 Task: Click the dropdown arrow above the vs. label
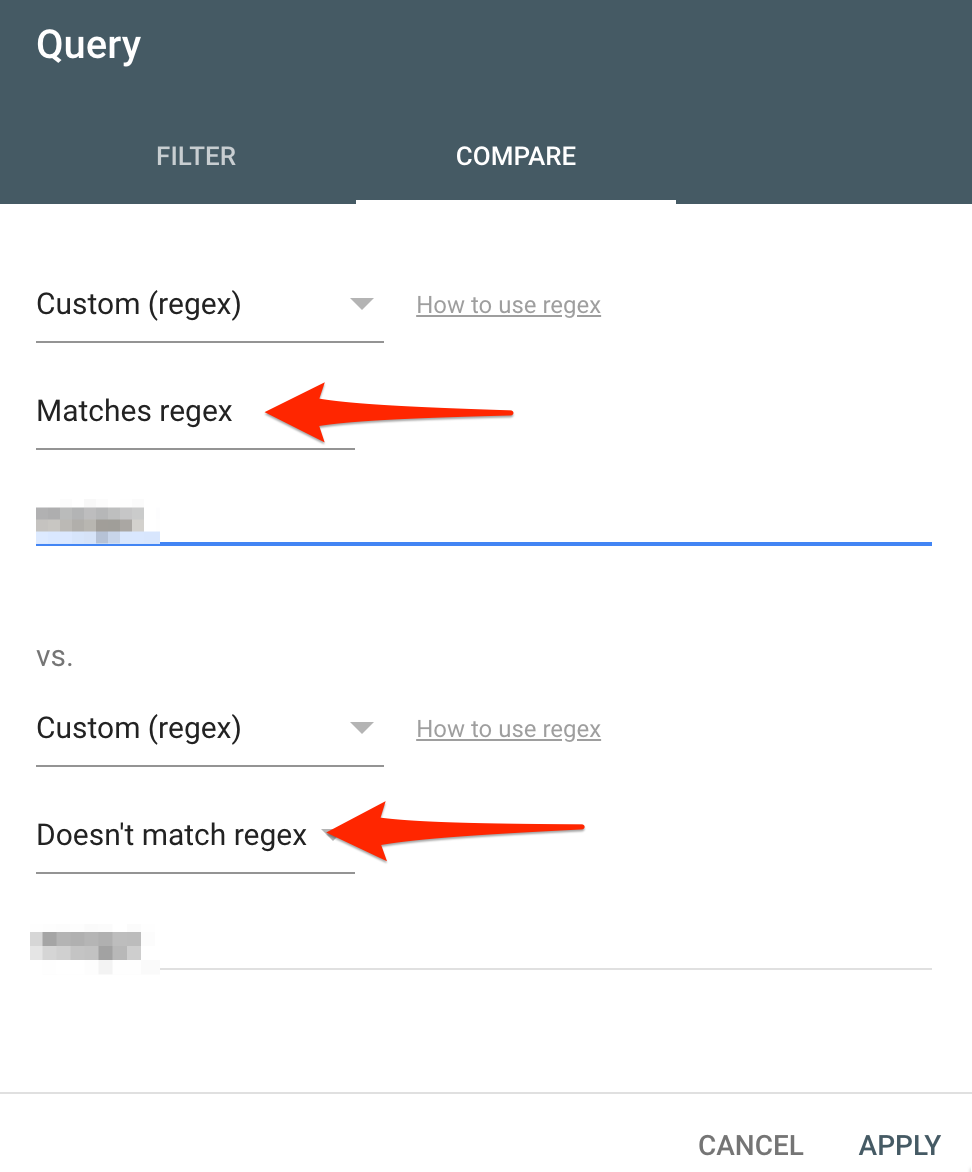pos(362,304)
